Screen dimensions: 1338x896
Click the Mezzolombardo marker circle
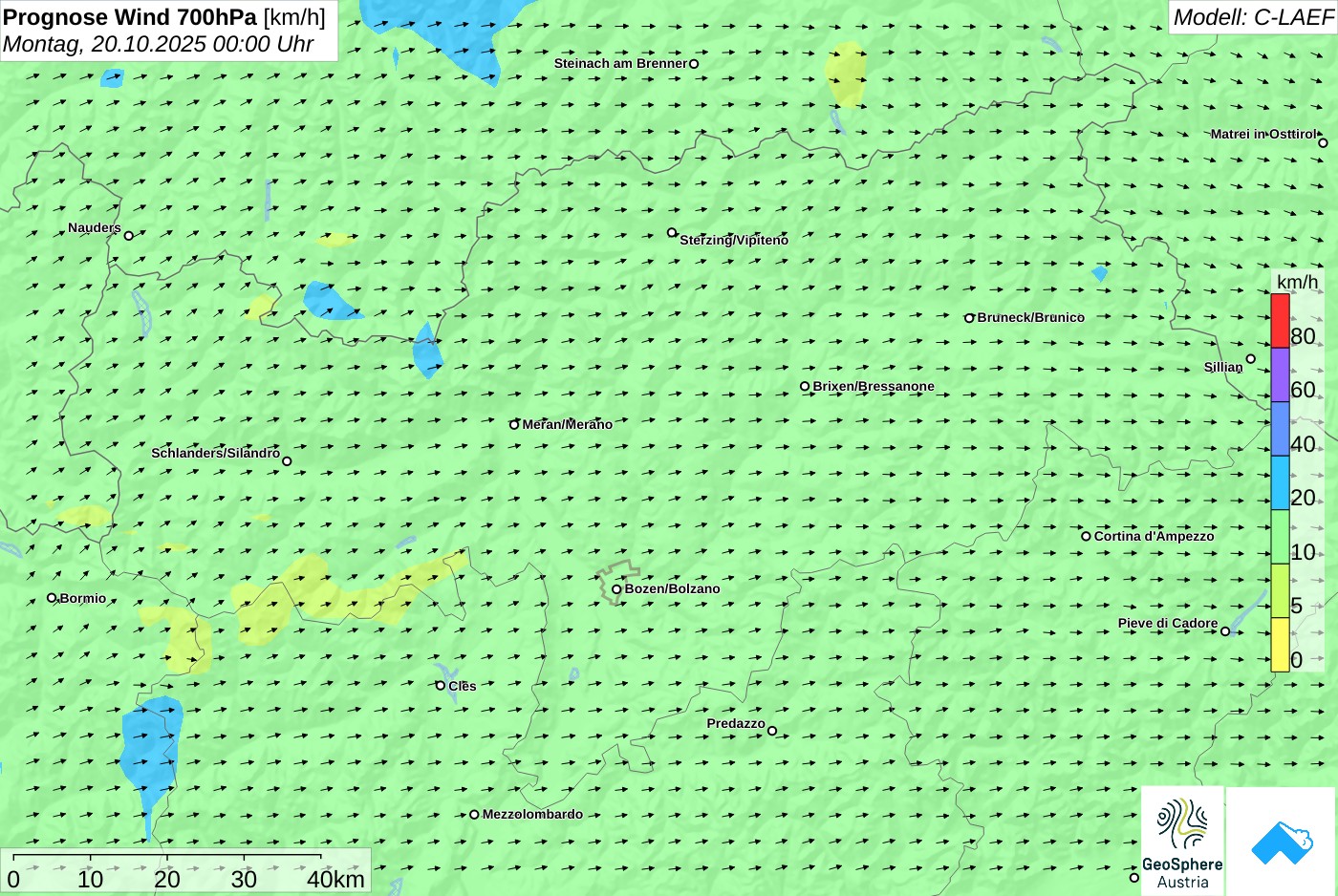pos(474,815)
